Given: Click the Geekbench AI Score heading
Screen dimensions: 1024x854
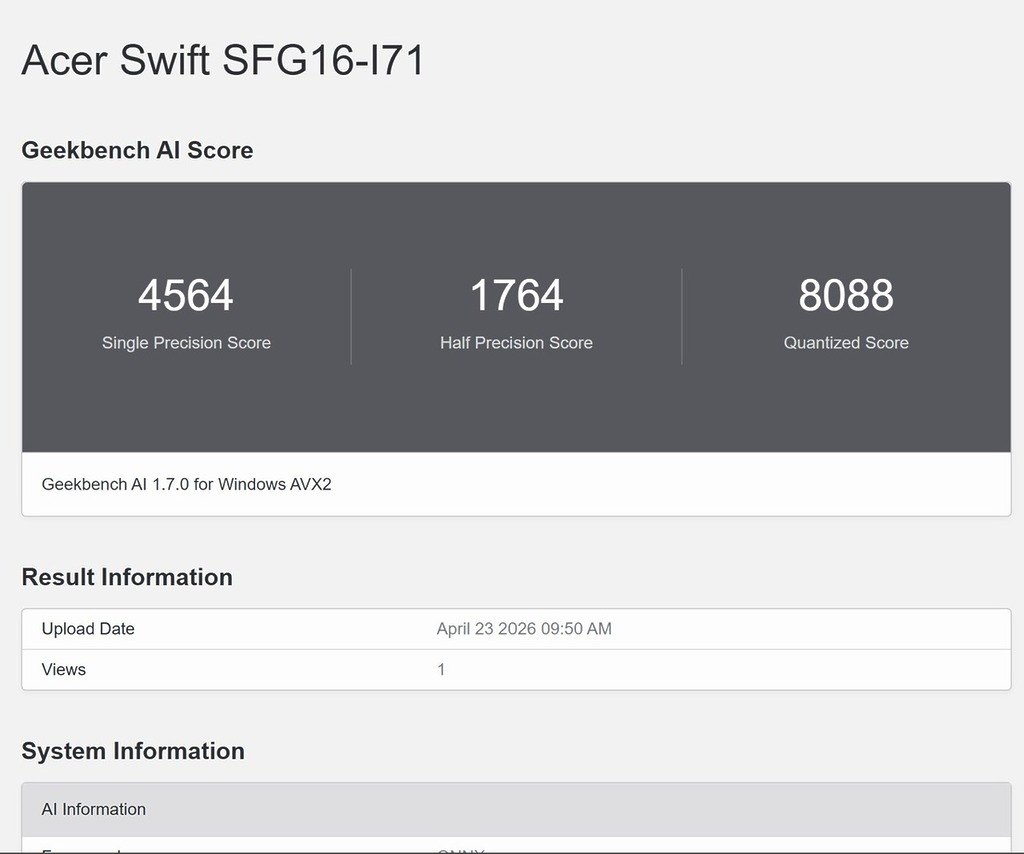Looking at the screenshot, I should click(137, 150).
